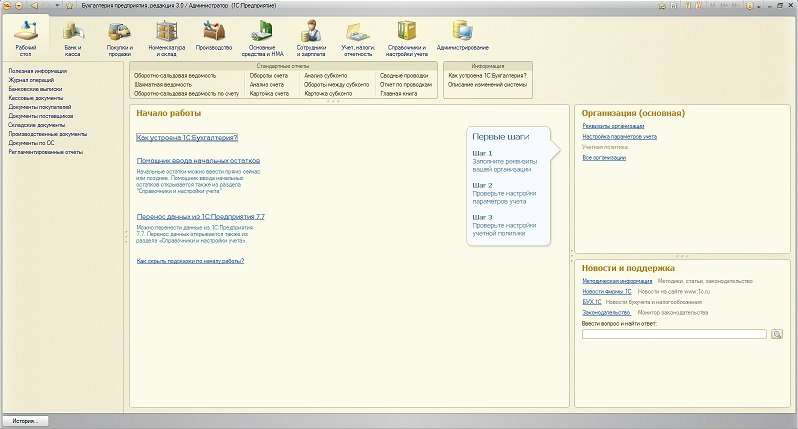Viewport: 798px width, 429px height.
Task: Open Обороты счета report
Action: tap(269, 75)
